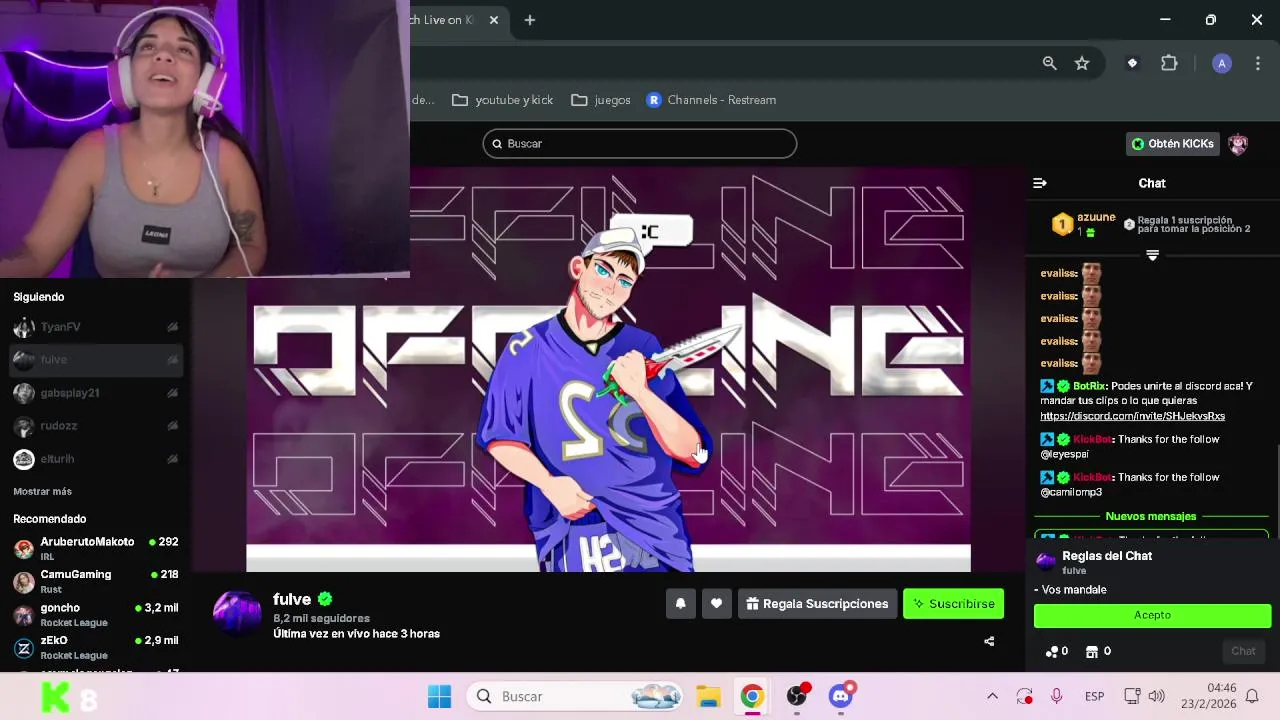Click Regala Suscripciones button
Screen dimensions: 1280x720
tap(817, 603)
